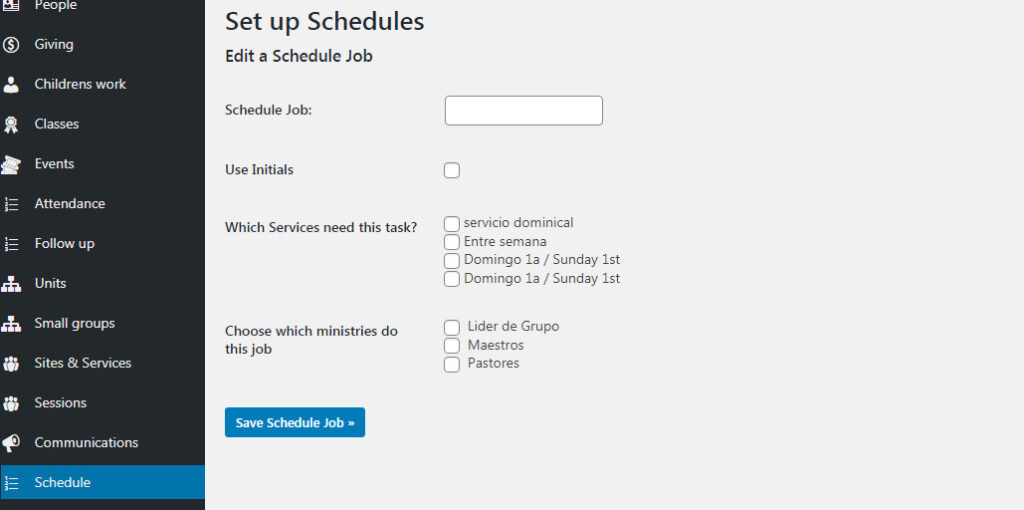Viewport: 1024px width, 510px height.
Task: Check the Maestros ministry box
Action: pyautogui.click(x=452, y=346)
